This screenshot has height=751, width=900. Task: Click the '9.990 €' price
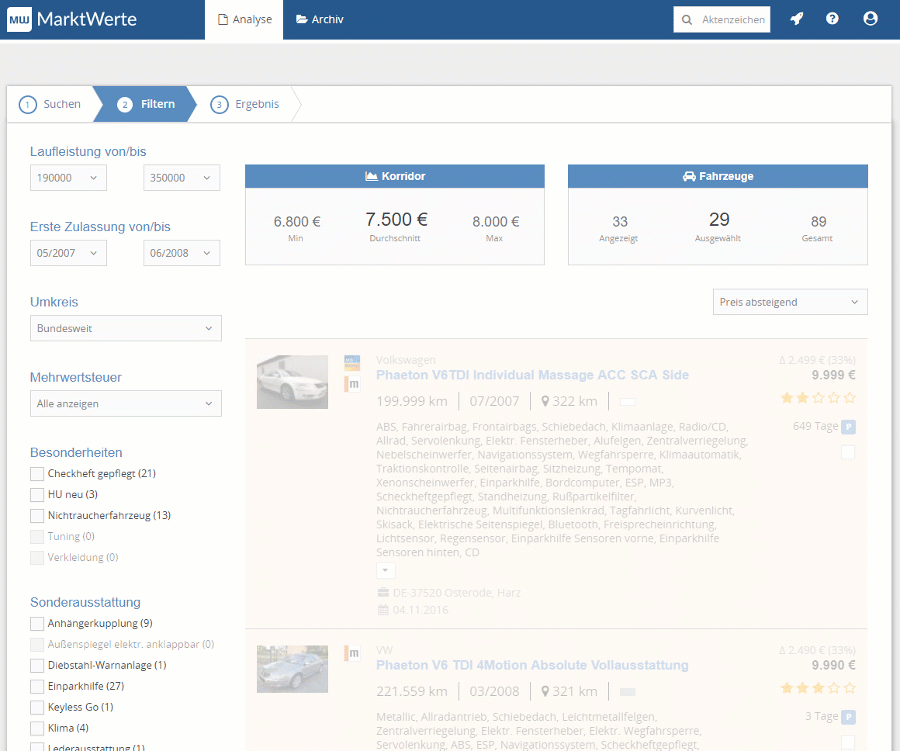(x=833, y=665)
